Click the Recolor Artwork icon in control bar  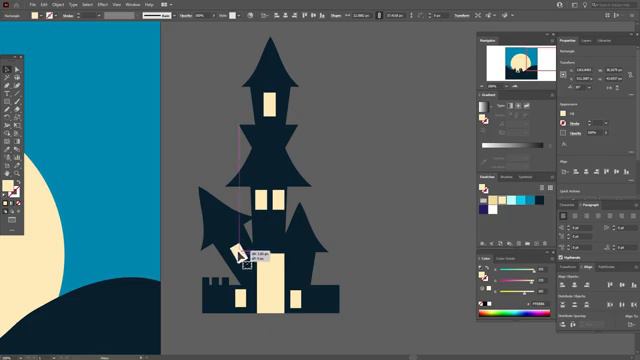[x=250, y=16]
